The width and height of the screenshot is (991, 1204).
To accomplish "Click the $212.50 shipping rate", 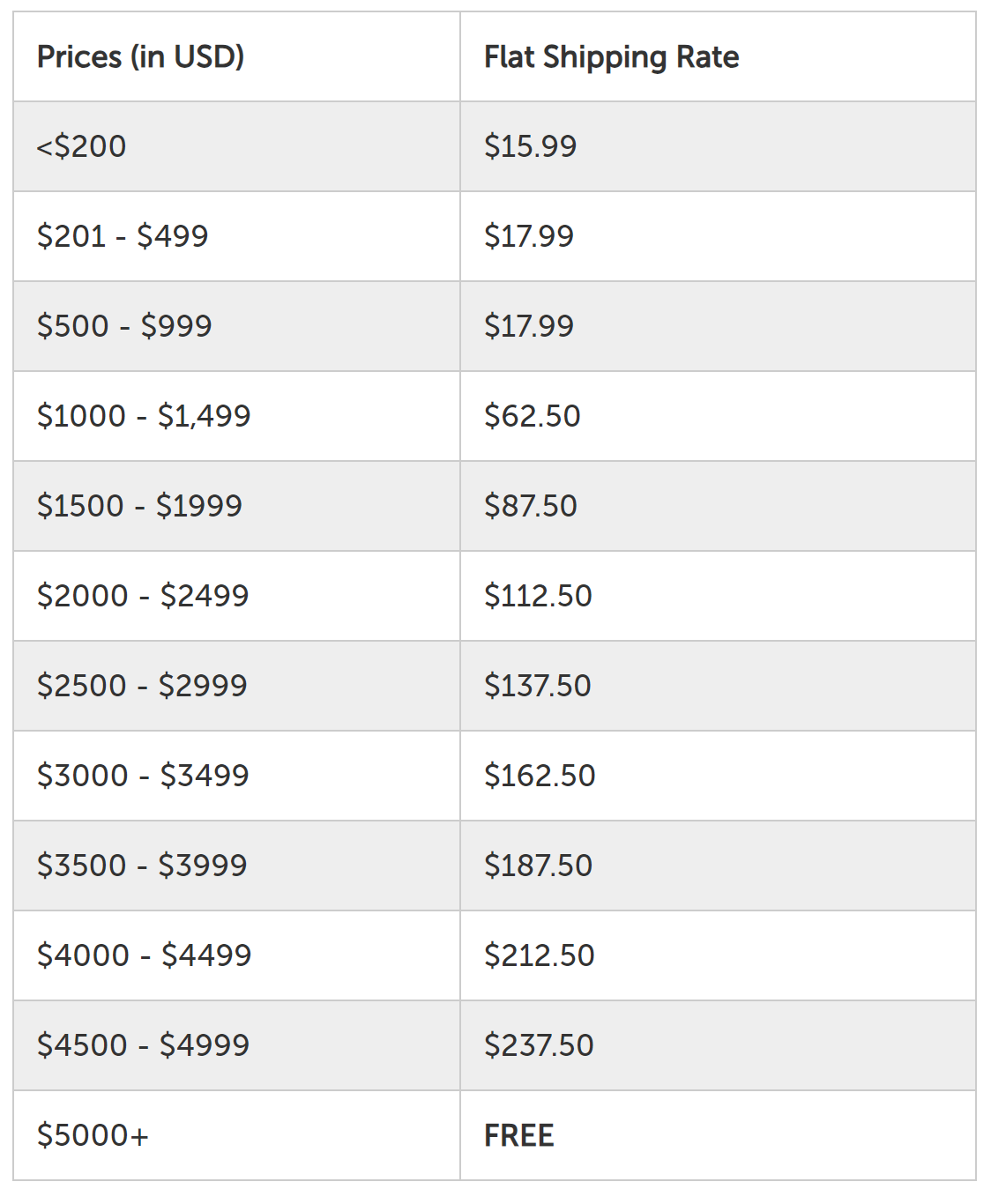I will (539, 955).
